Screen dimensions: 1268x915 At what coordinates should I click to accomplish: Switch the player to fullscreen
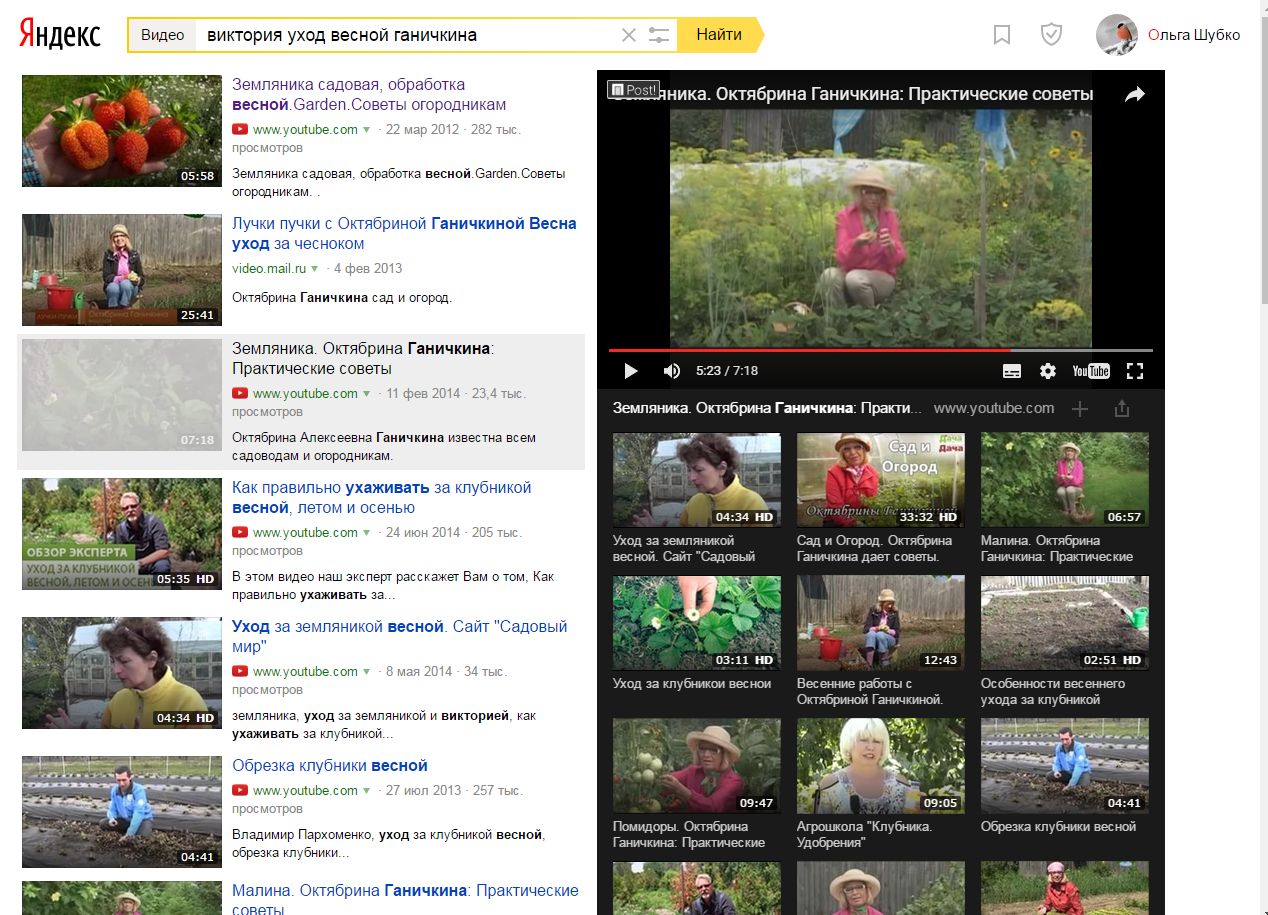click(x=1135, y=371)
